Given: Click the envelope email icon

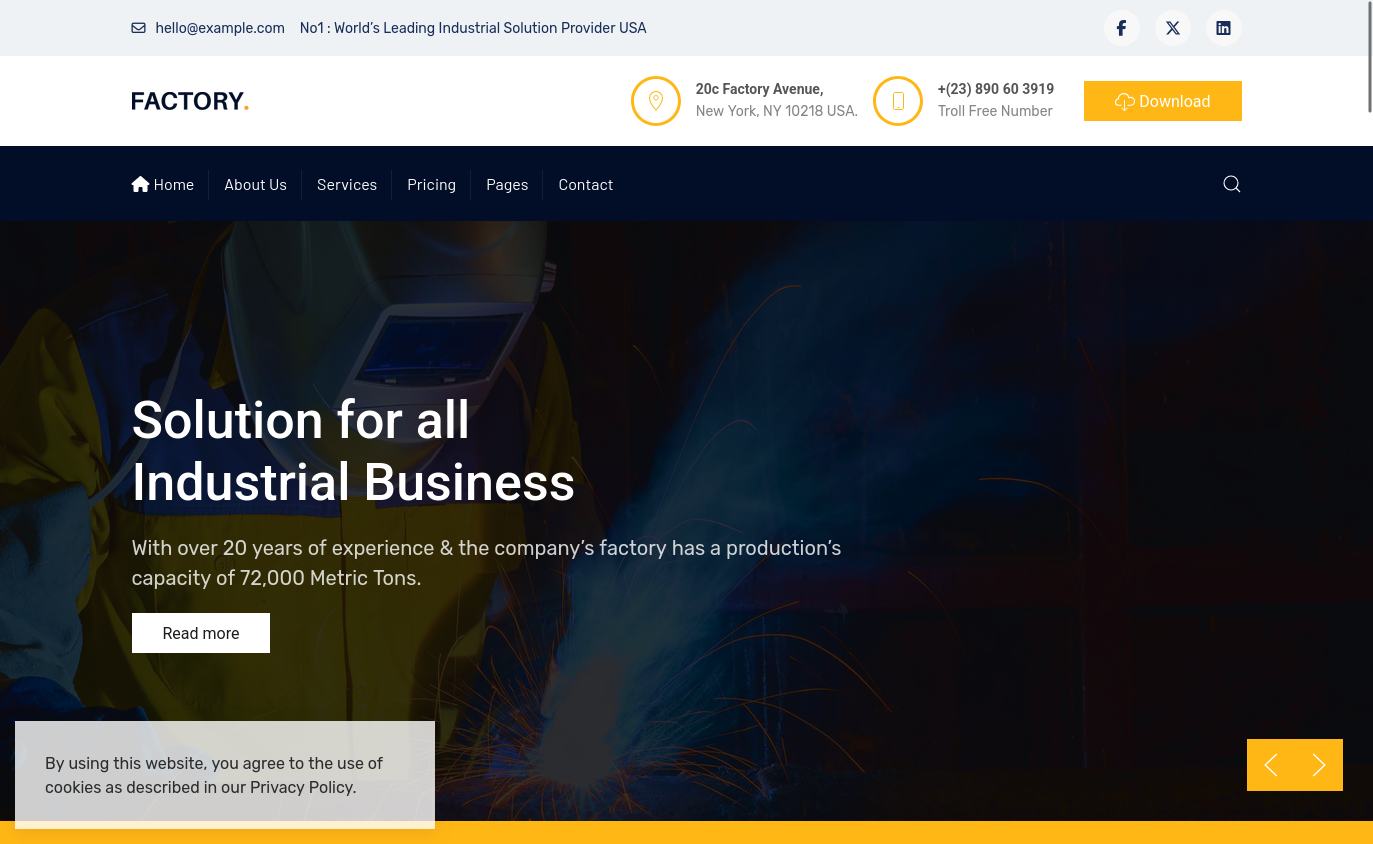Looking at the screenshot, I should pos(138,28).
